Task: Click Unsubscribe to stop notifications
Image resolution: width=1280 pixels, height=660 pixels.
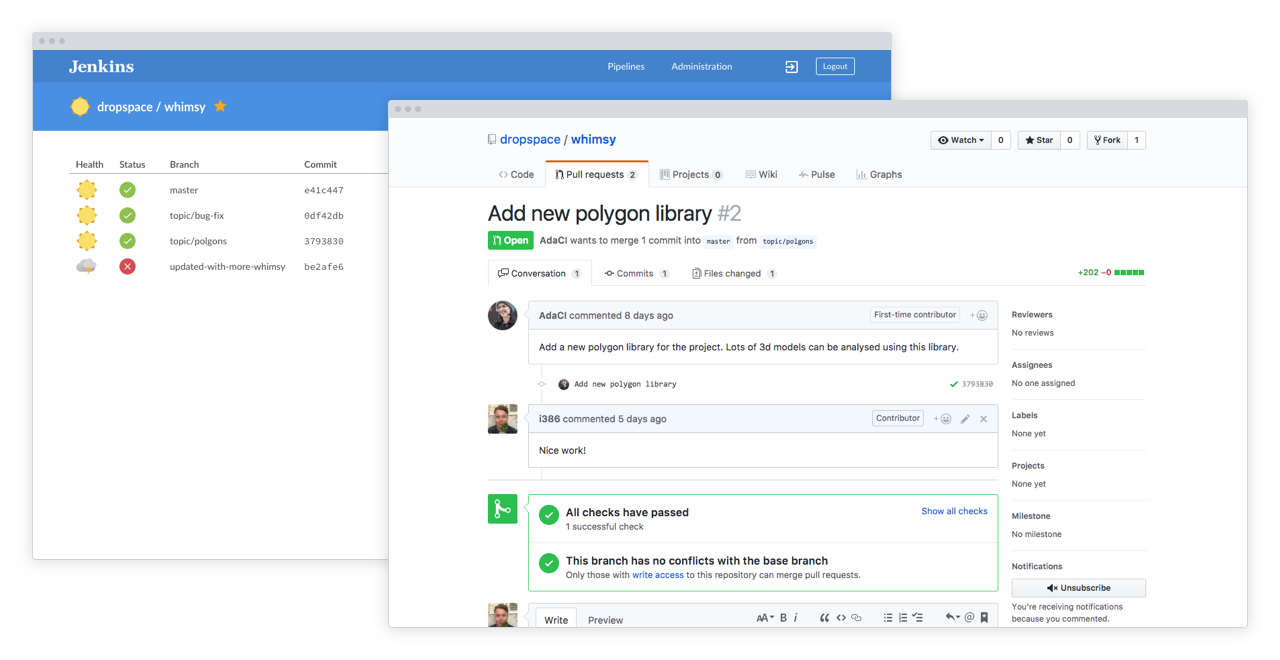Action: point(1078,587)
